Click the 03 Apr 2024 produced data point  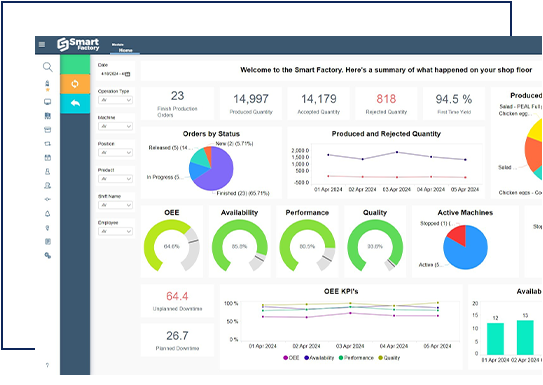pos(397,152)
